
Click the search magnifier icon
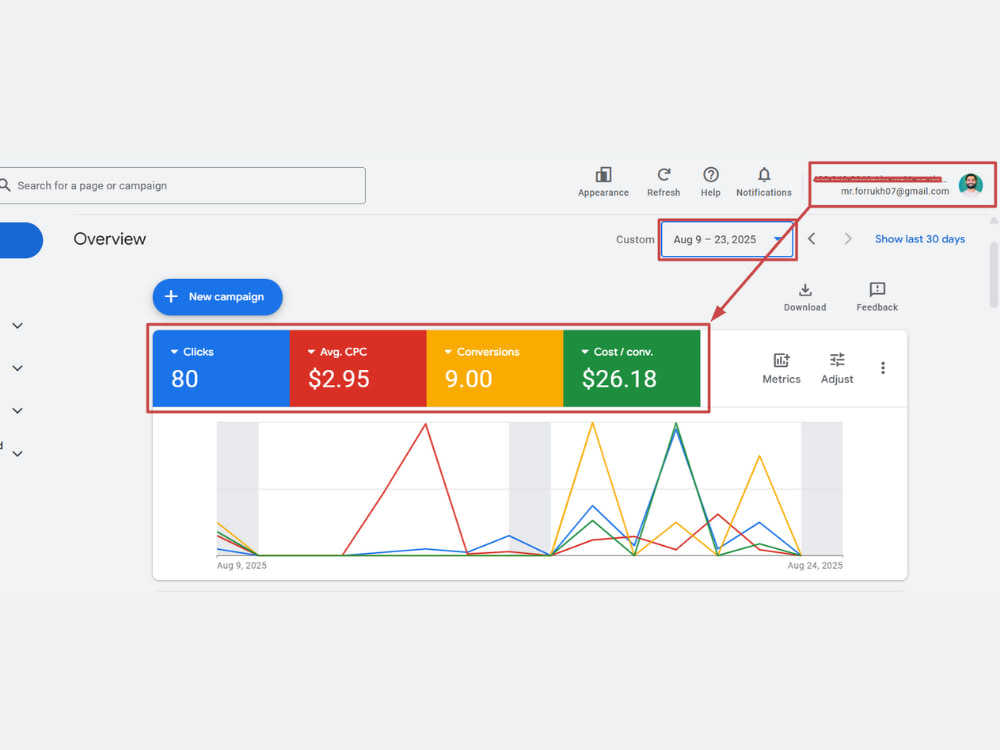point(5,185)
